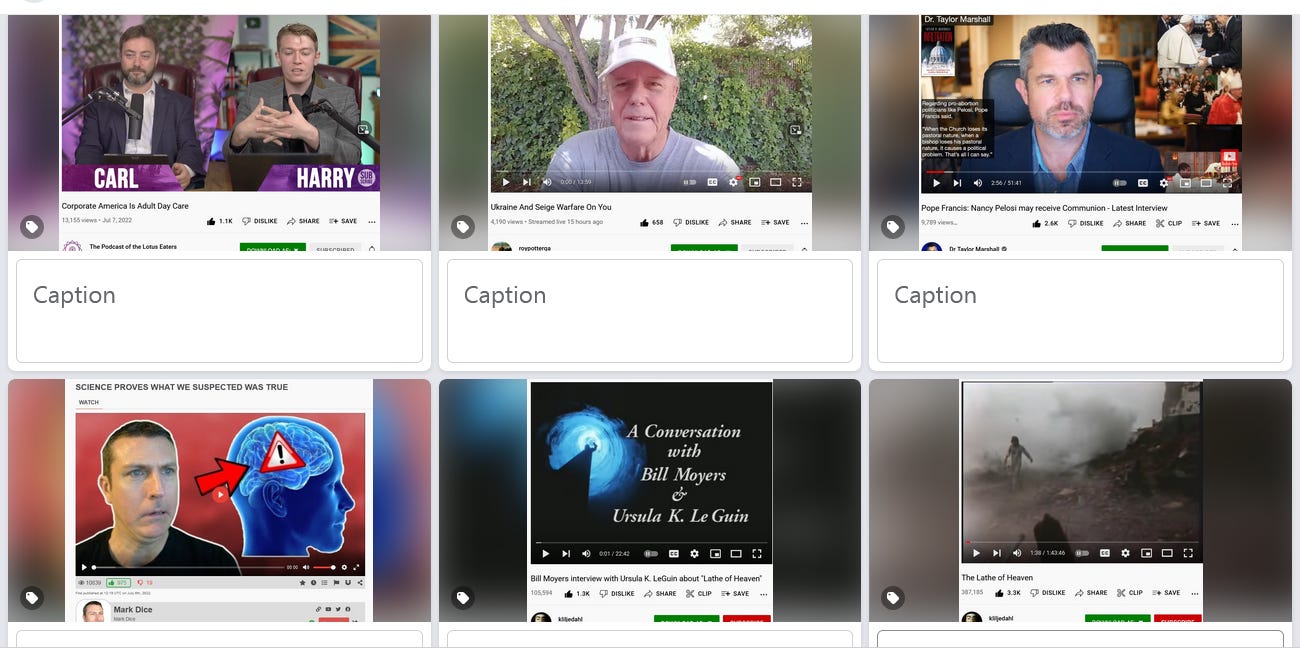This screenshot has width=1300, height=658.
Task: Open three-dot menu on Corporate America video row
Action: [x=372, y=221]
